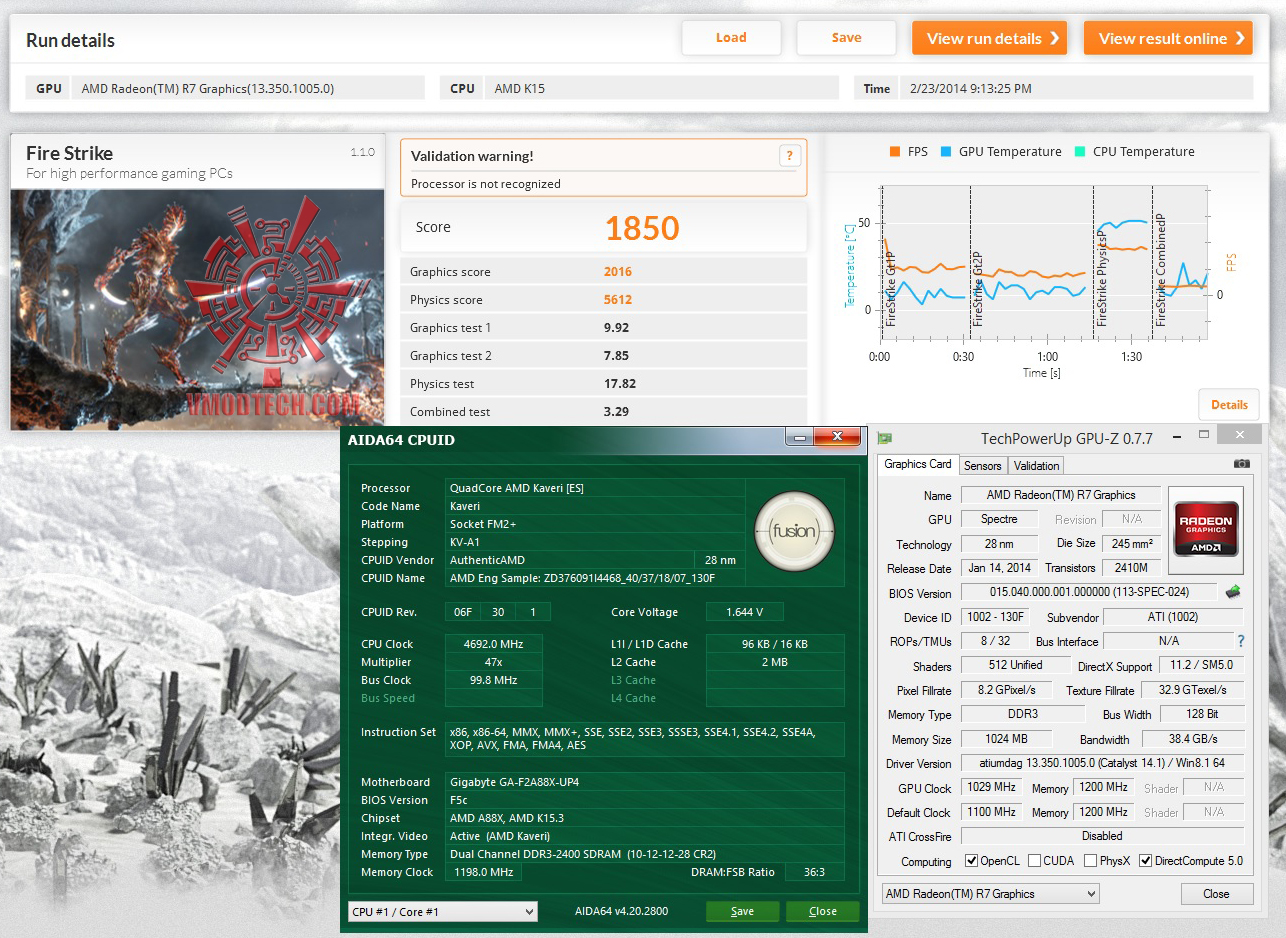This screenshot has width=1286, height=938.
Task: Open the CPU #1 / Core #1 dropdown
Action: pyautogui.click(x=442, y=911)
